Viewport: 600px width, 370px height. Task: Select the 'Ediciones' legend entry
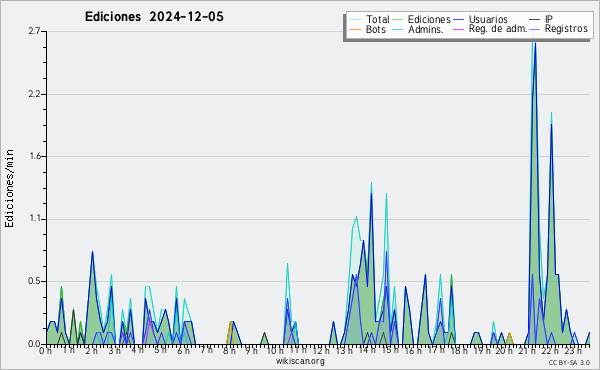click(429, 19)
